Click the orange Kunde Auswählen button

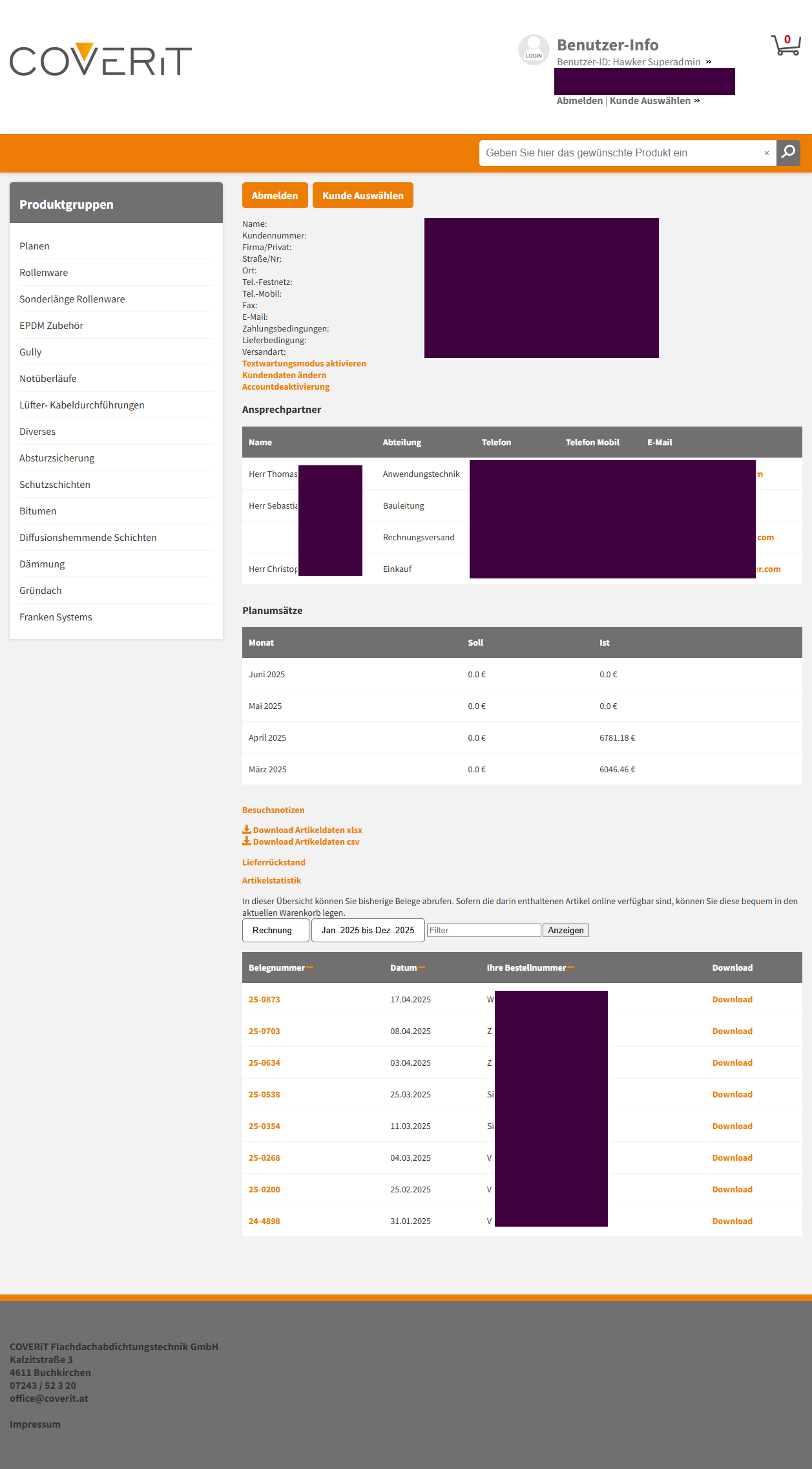tap(363, 195)
